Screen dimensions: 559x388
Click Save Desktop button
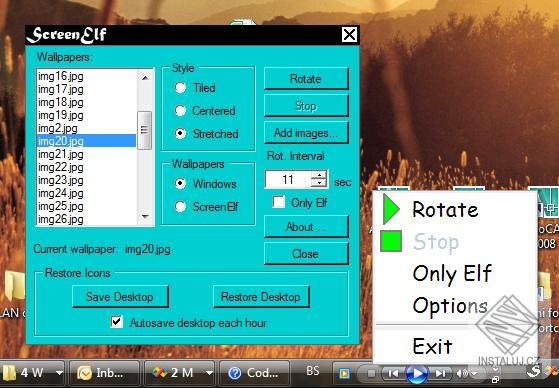(120, 296)
